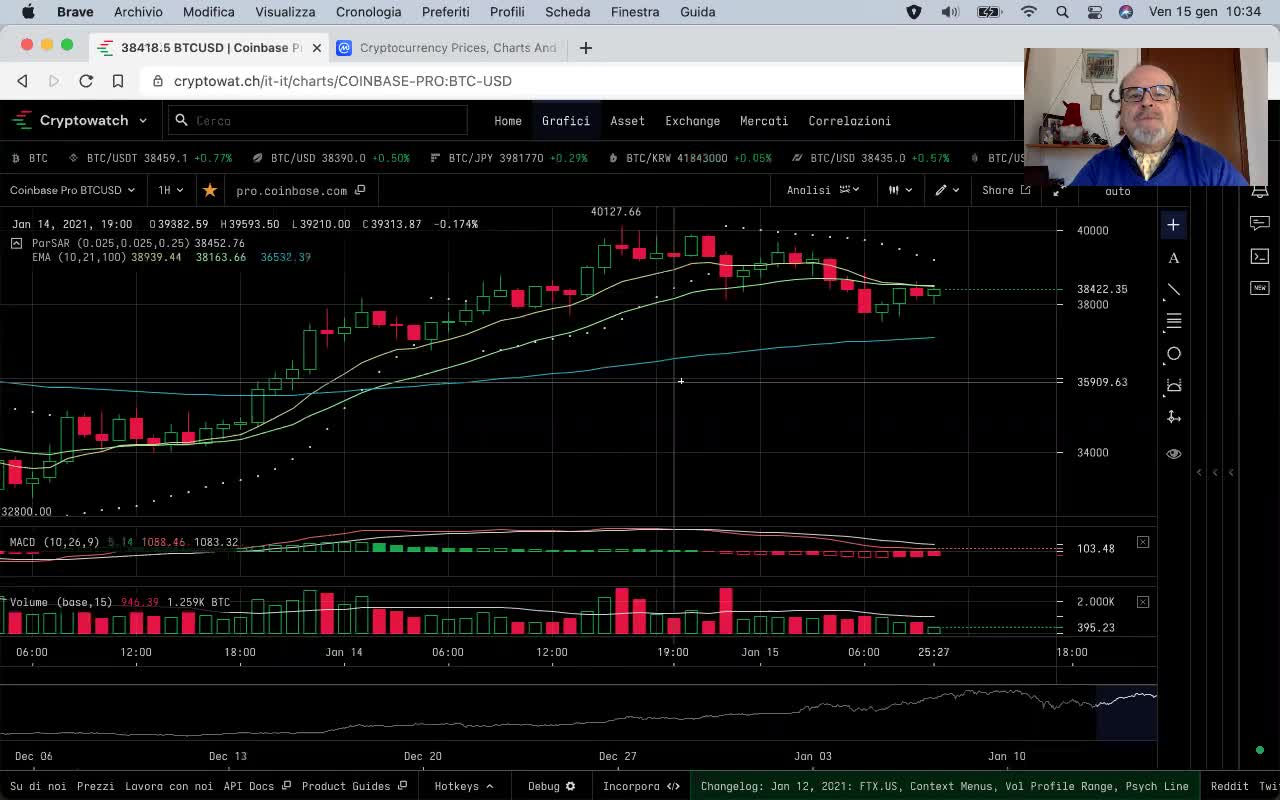
Task: Open the Preferiti menu in menu bar
Action: 446,12
